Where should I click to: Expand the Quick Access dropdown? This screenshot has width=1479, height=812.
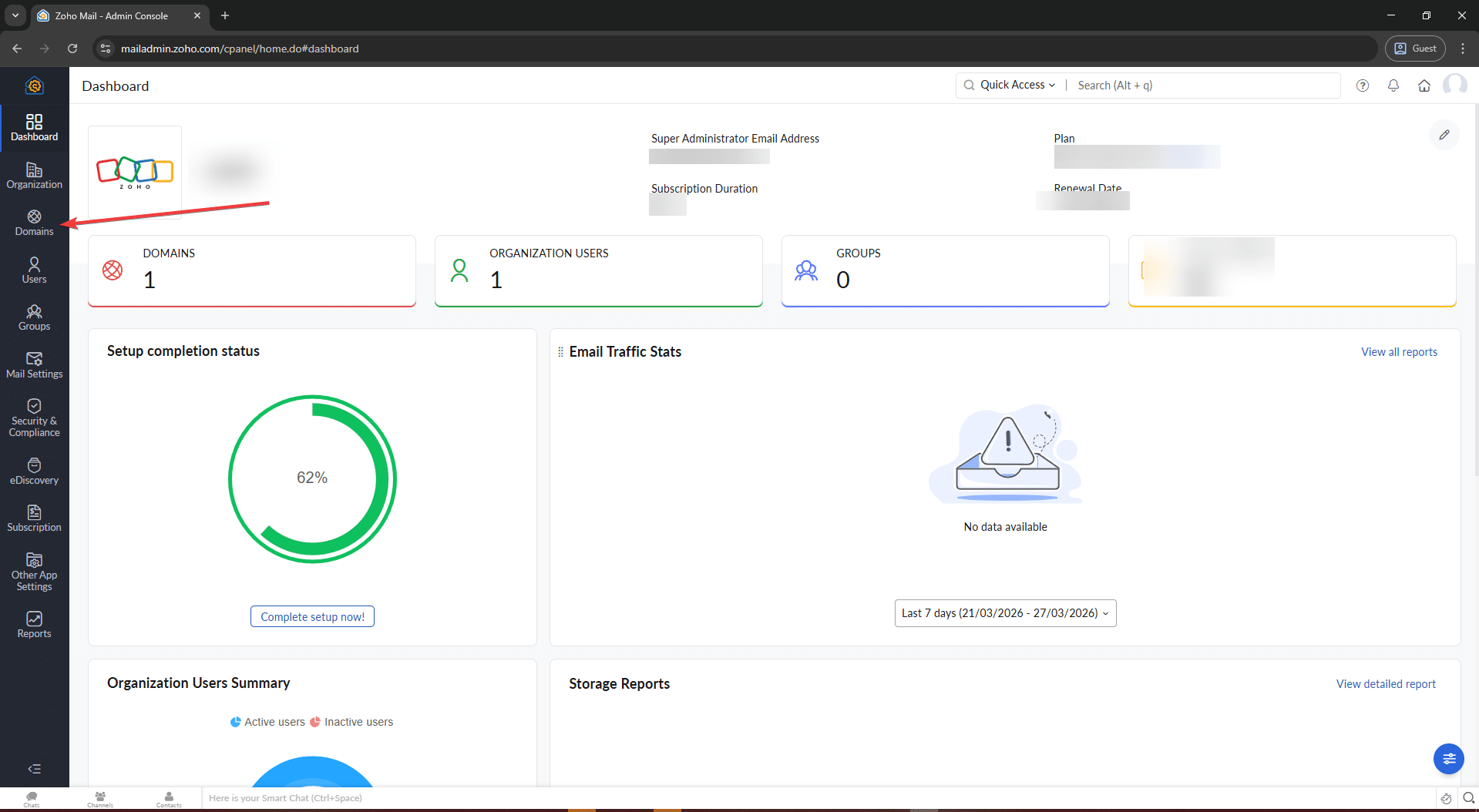1017,85
